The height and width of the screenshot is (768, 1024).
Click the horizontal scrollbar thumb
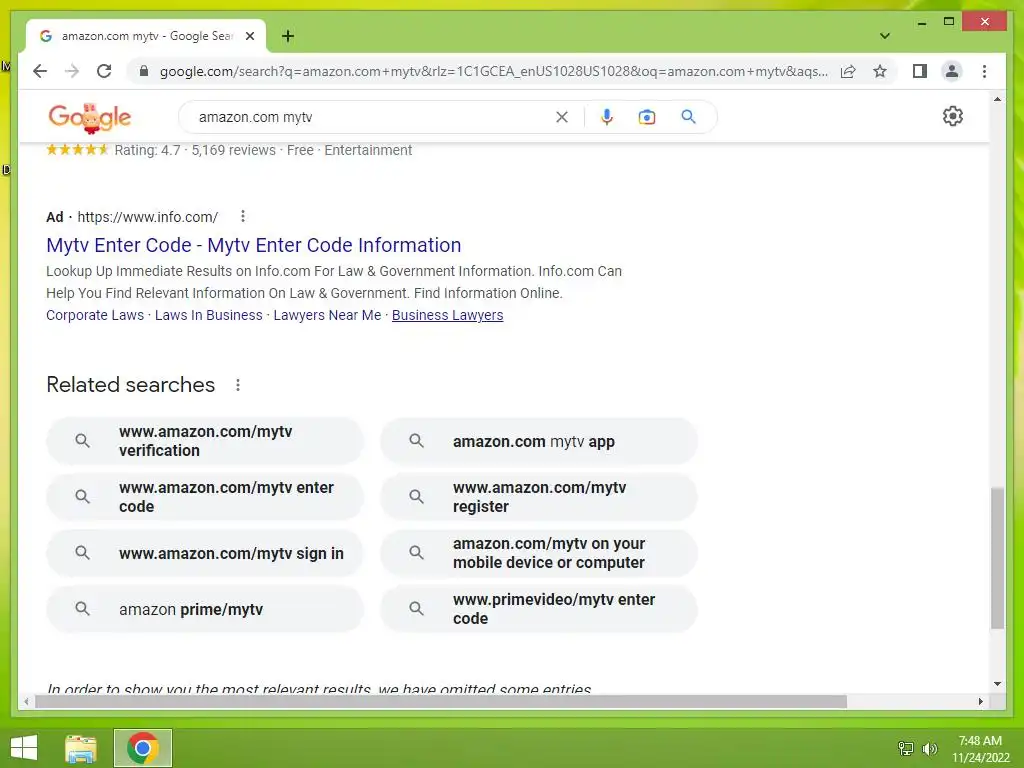coord(441,701)
